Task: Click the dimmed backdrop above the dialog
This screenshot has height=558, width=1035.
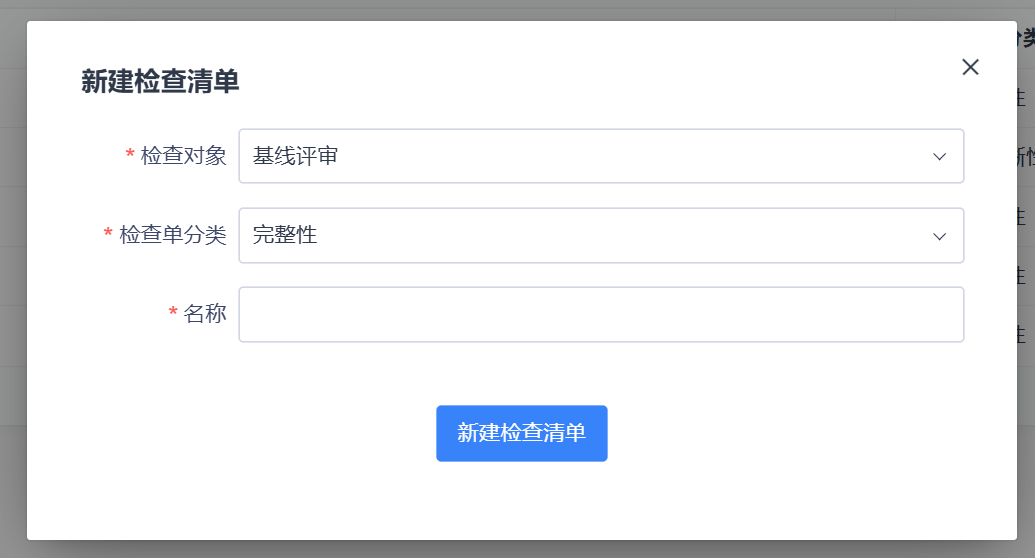Action: pos(500,9)
